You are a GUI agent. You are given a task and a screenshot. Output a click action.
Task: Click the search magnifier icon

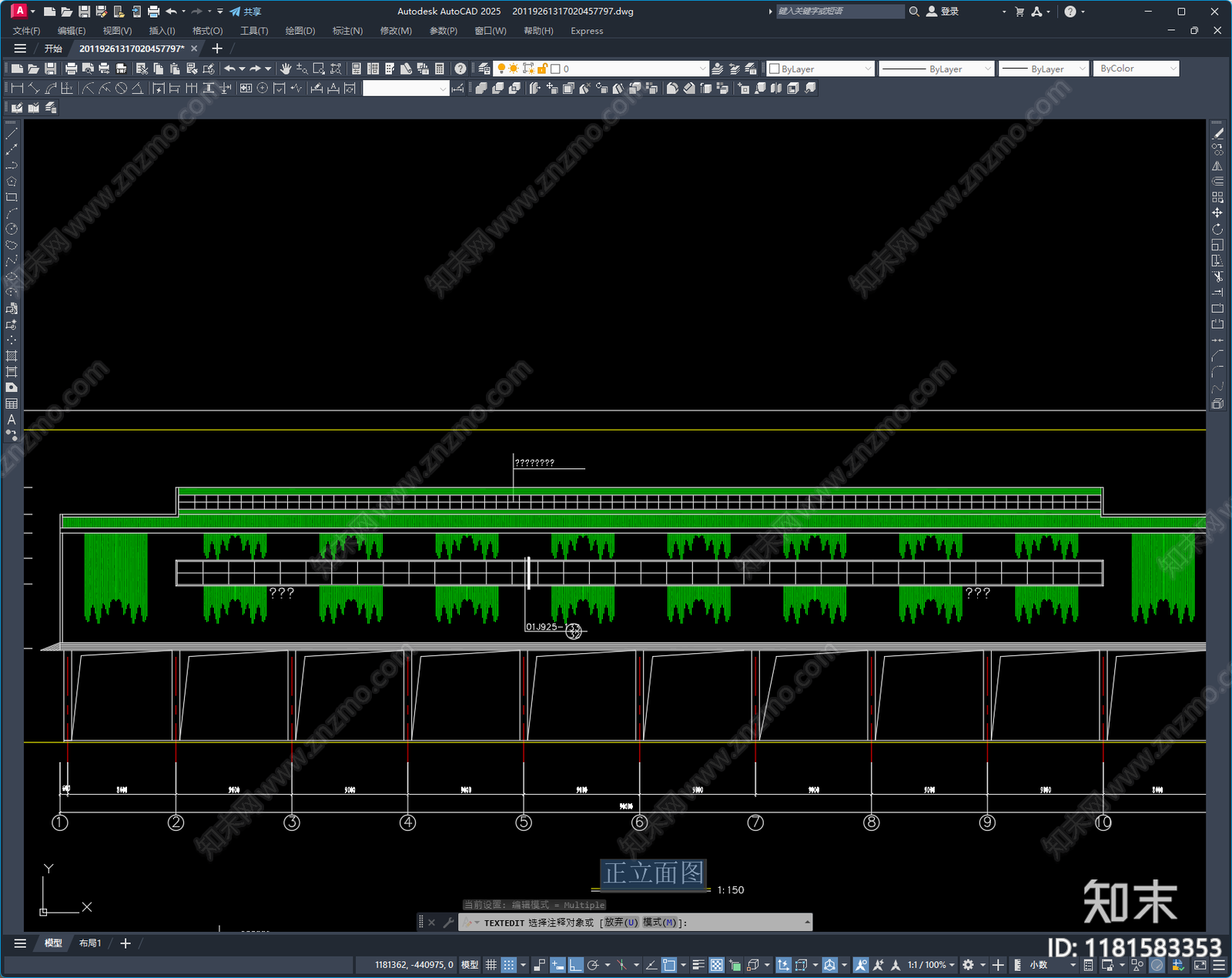[914, 12]
